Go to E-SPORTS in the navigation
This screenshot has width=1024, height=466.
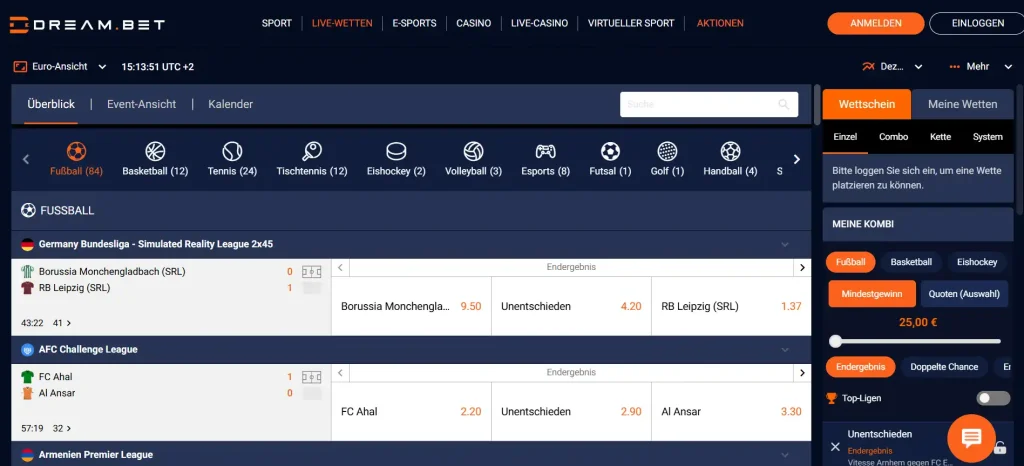pyautogui.click(x=414, y=23)
